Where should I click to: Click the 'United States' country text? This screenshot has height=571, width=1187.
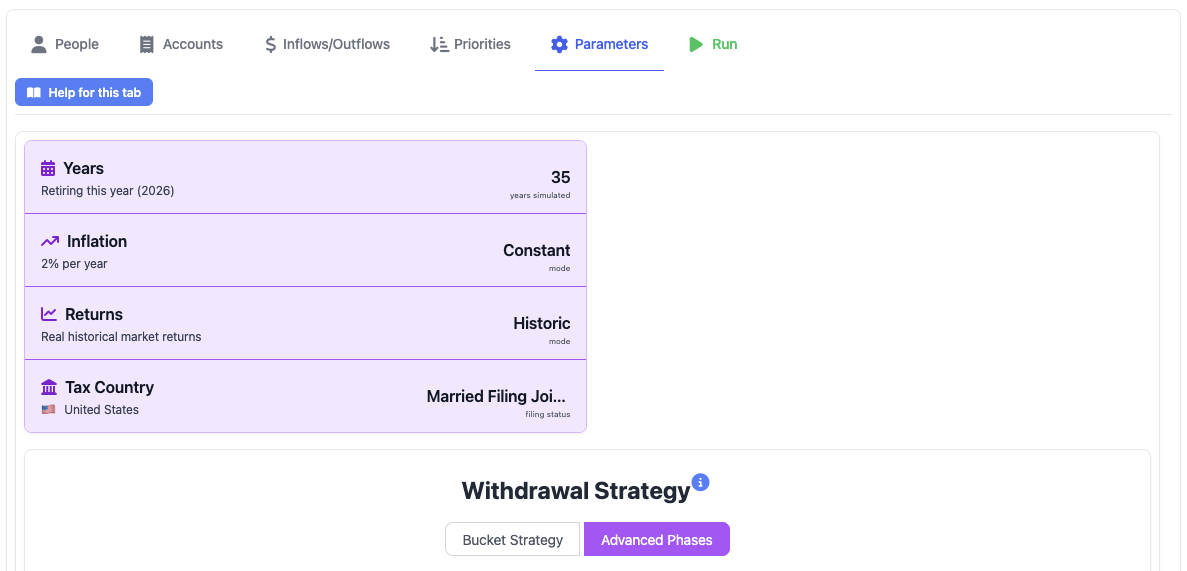click(x=101, y=410)
